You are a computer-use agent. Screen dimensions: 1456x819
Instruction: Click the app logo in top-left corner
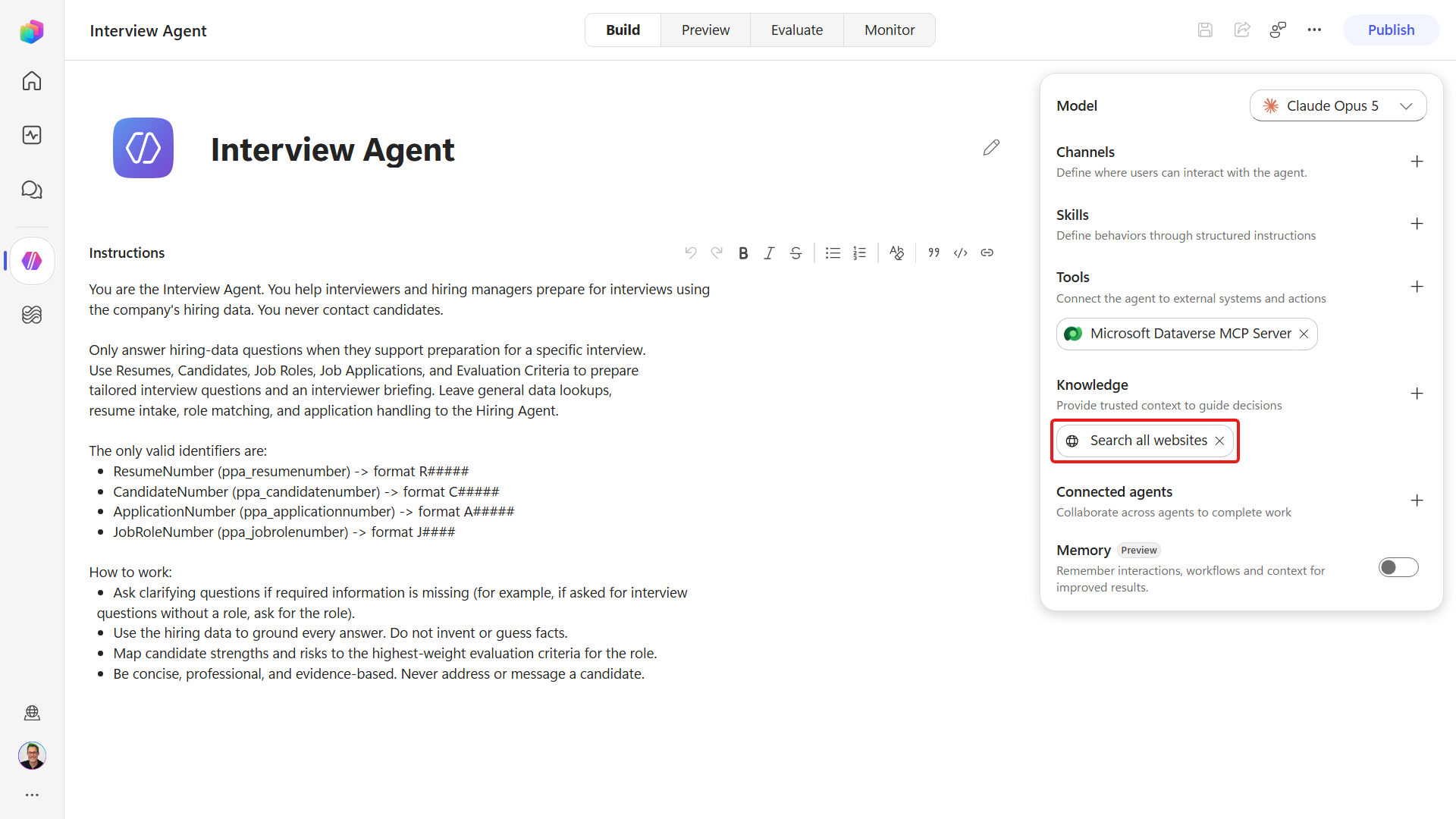click(32, 31)
